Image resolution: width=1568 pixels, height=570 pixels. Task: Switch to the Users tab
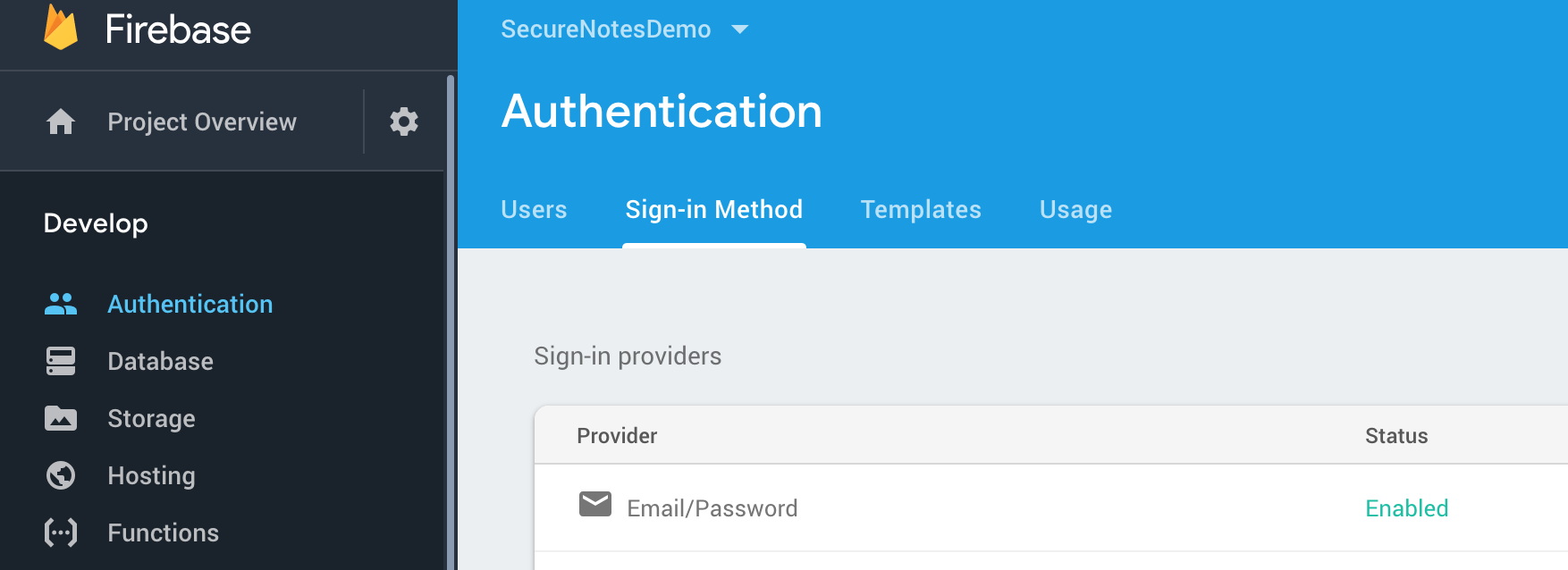coord(534,209)
